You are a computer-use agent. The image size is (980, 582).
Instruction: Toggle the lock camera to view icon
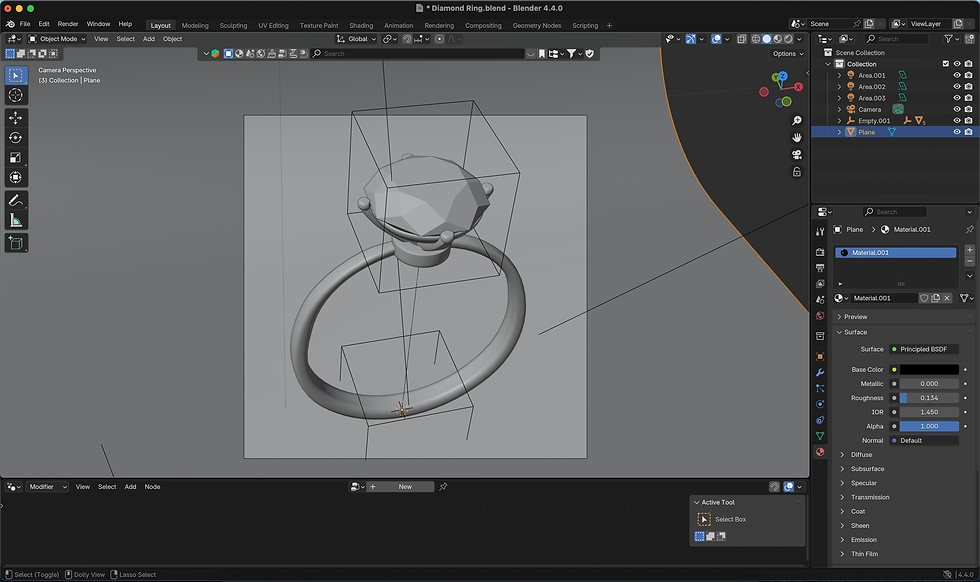point(797,171)
